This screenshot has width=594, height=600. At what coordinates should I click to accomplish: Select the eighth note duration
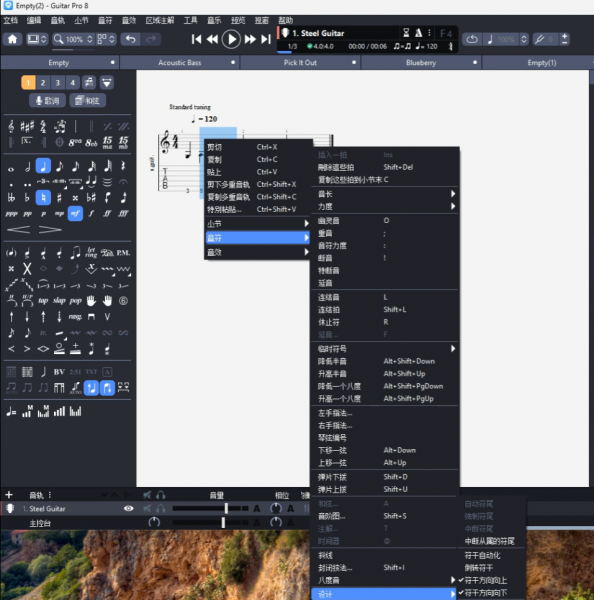pyautogui.click(x=59, y=166)
